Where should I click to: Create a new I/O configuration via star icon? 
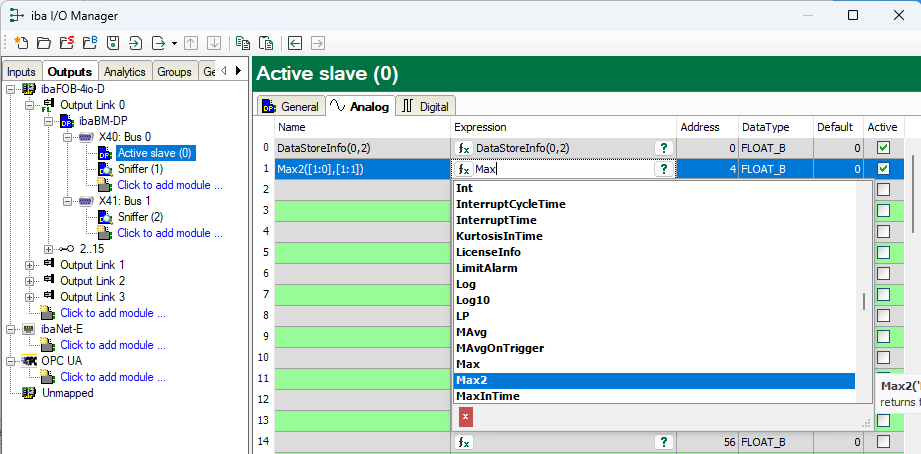click(x=21, y=43)
